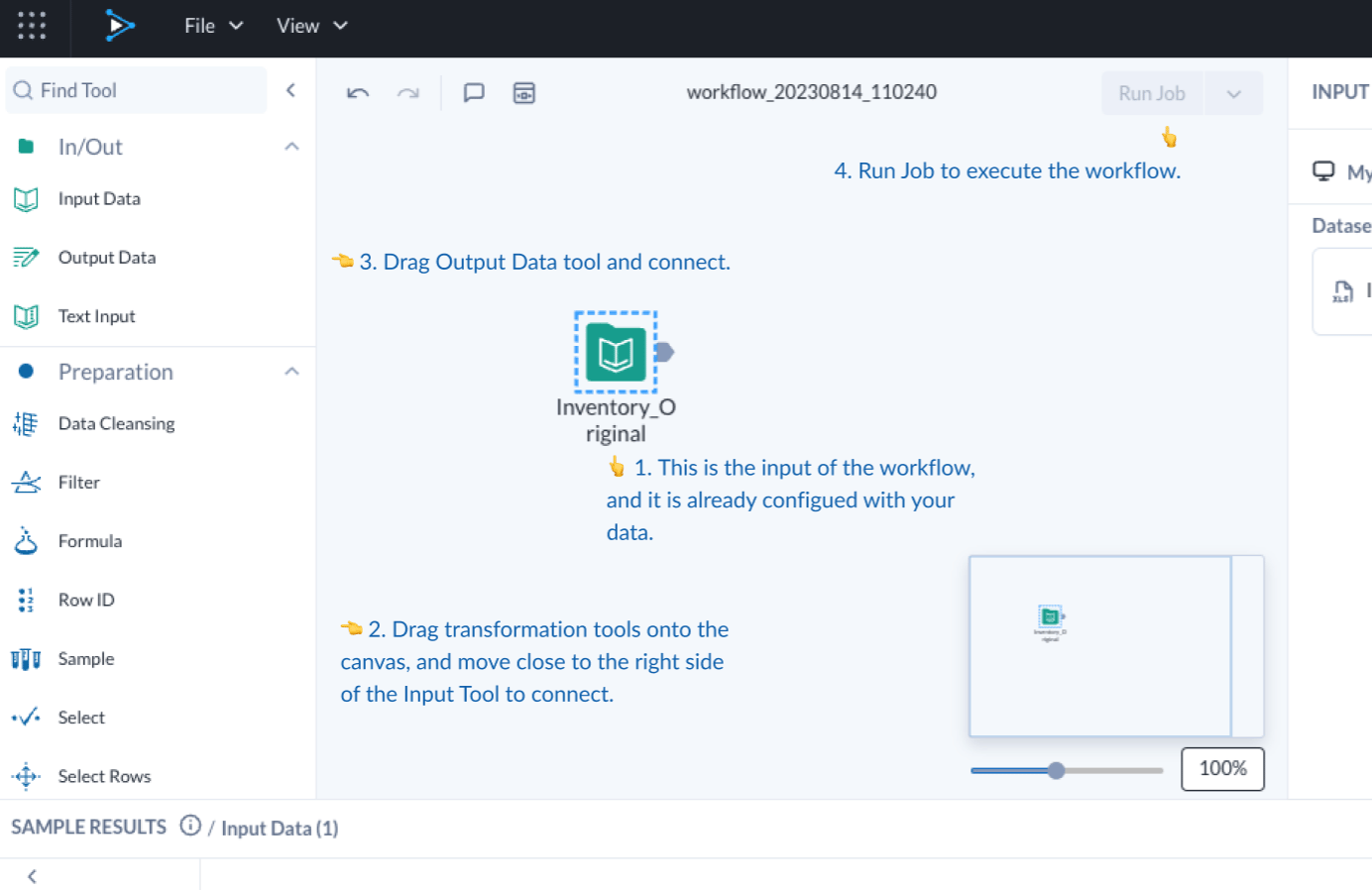
Task: Pick the Formula tool
Action: coord(89,541)
